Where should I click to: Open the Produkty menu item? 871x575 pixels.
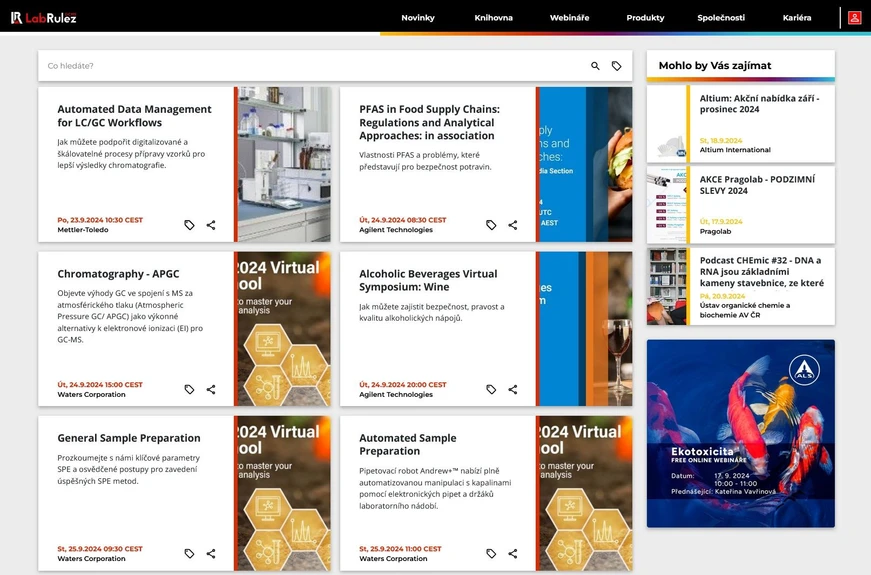click(645, 18)
